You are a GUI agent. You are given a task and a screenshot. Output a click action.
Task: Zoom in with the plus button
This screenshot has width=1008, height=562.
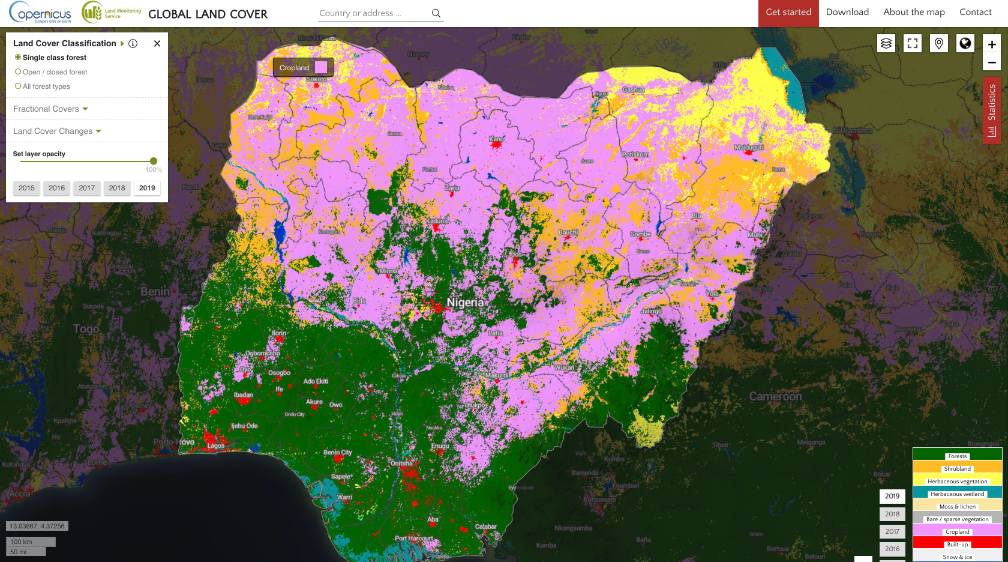click(x=992, y=44)
